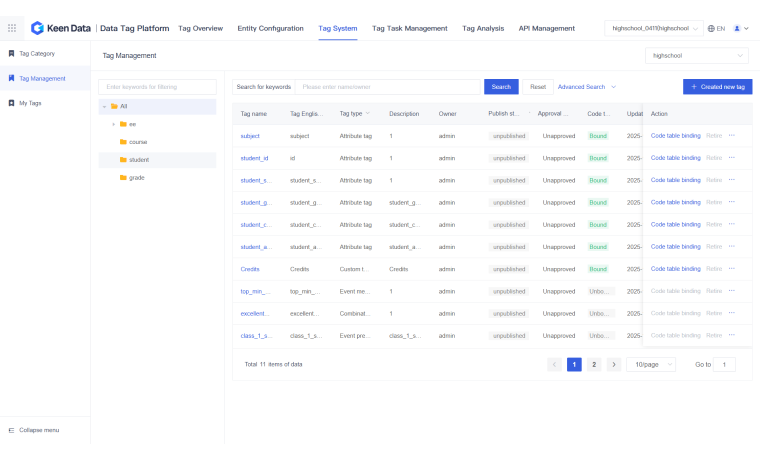This screenshot has width=760, height=460.
Task: Switch to the Tag Analysis tab
Action: (x=483, y=28)
